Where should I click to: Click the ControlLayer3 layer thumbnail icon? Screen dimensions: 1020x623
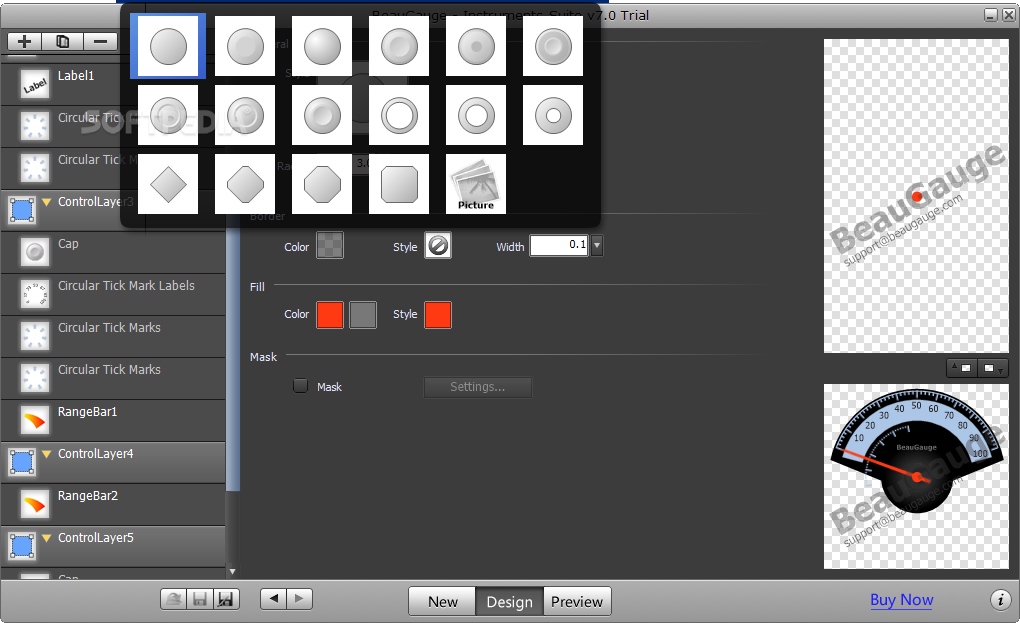coord(22,210)
